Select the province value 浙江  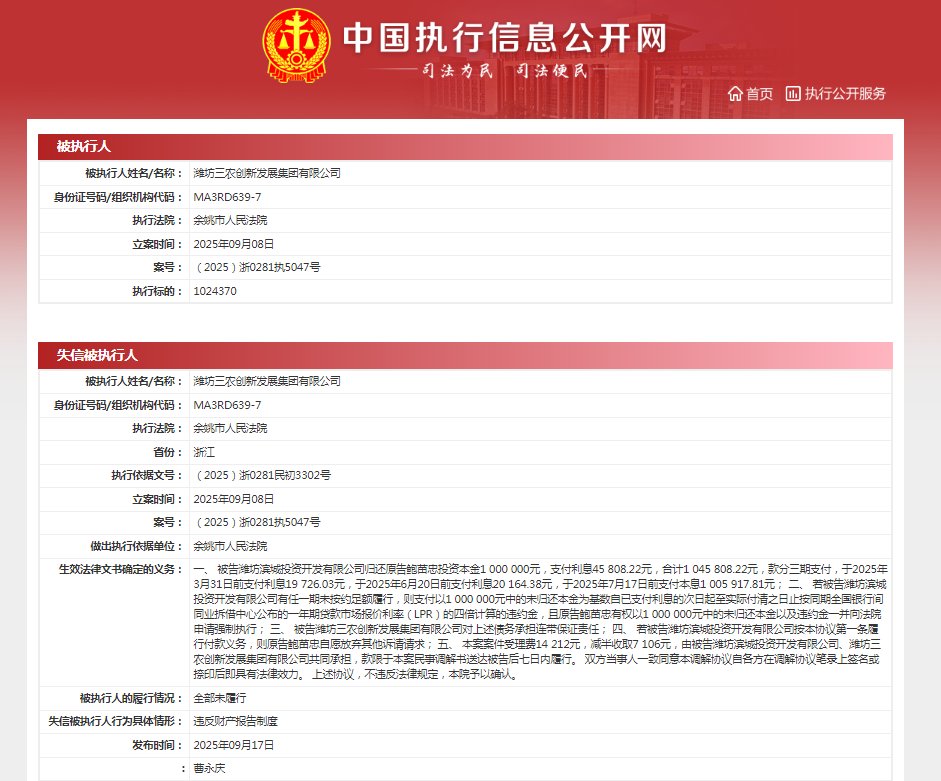[x=204, y=452]
